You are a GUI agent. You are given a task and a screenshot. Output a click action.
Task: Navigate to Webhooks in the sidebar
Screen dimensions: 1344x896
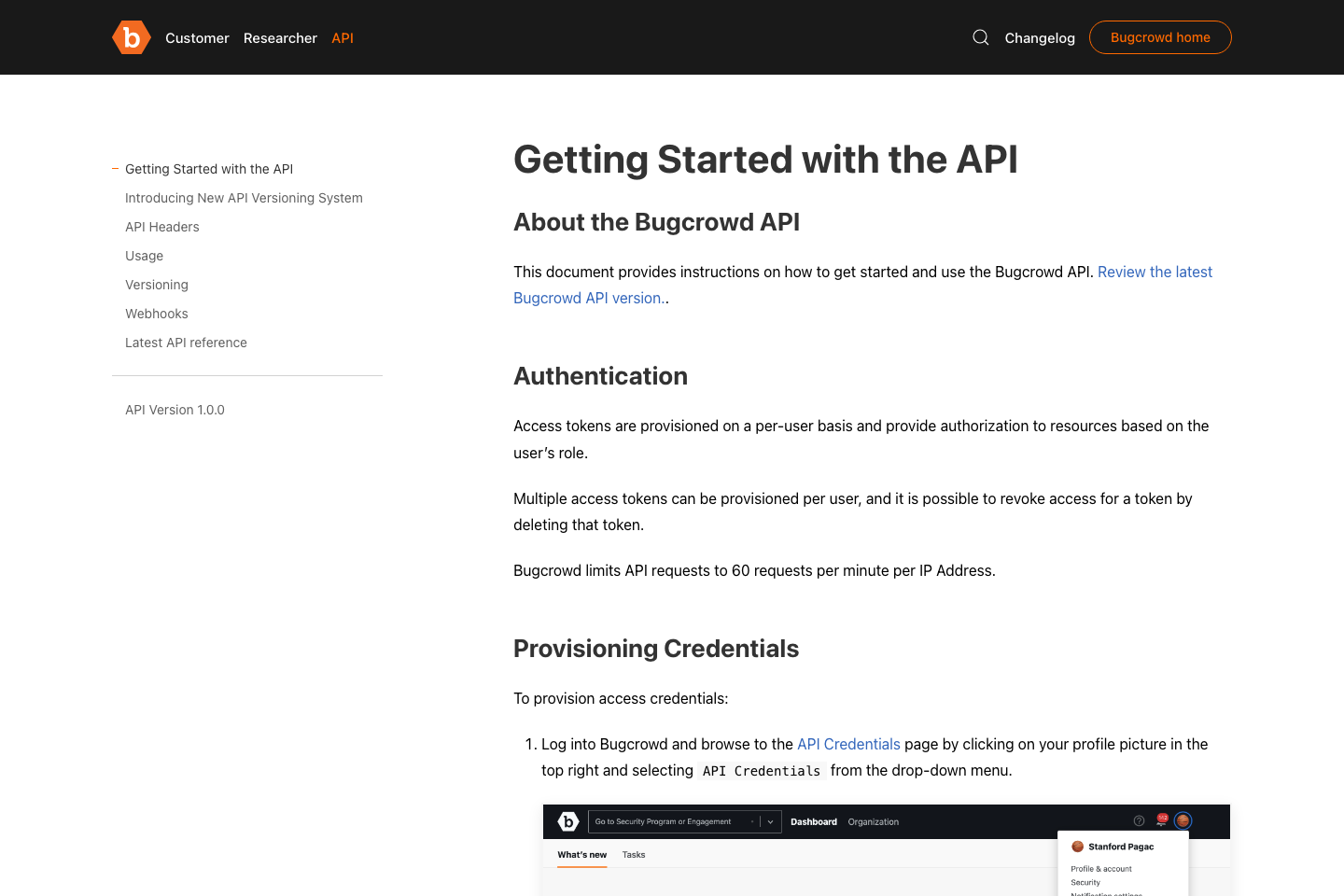[156, 314]
